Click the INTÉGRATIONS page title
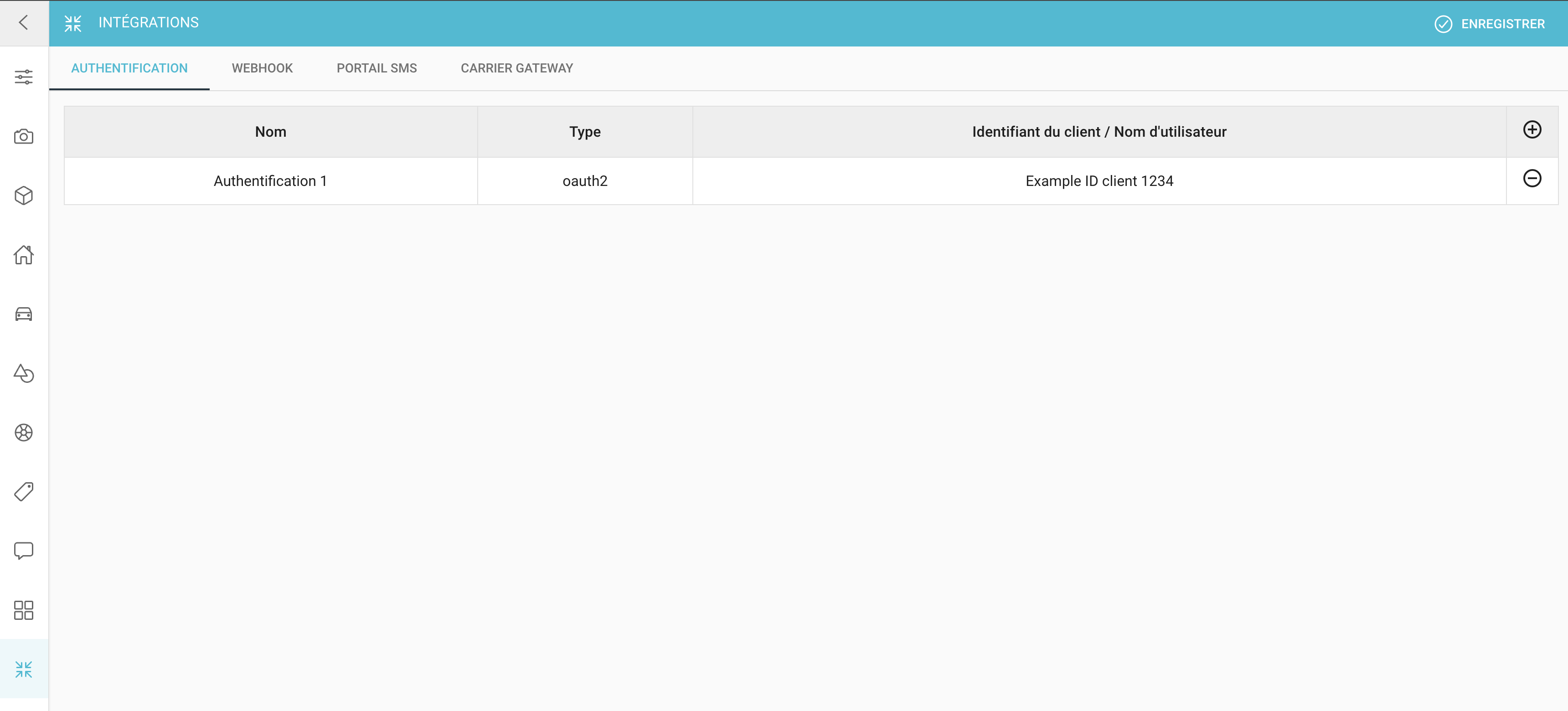 pos(149,22)
